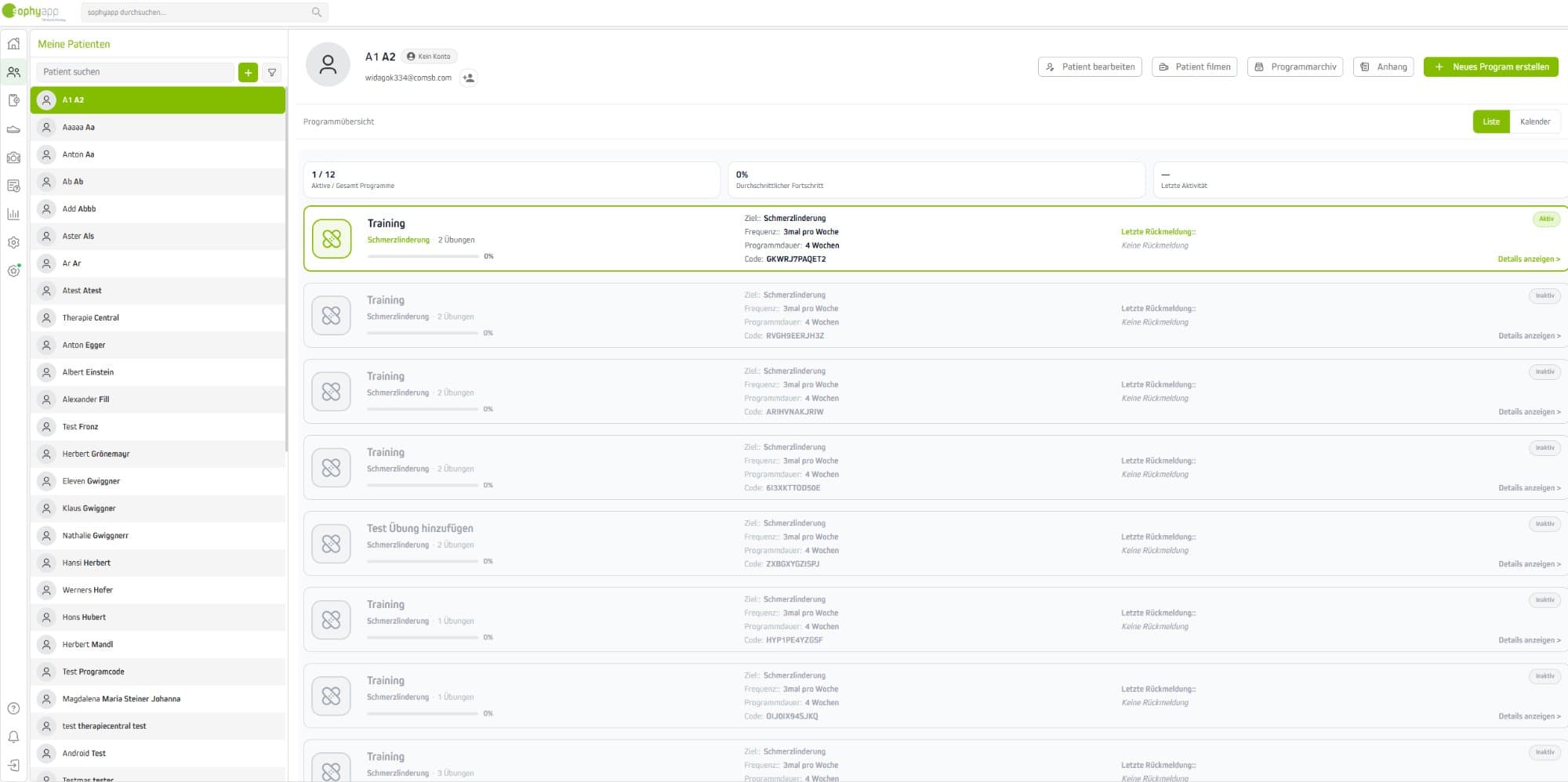Select the Liste view tab
Viewport: 1568px width, 782px height.
point(1490,121)
